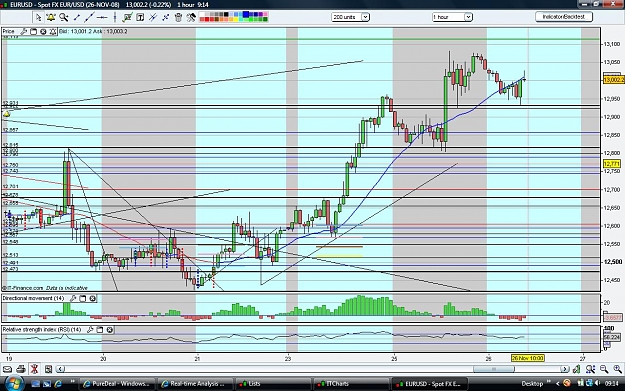Pick the yellow color swatch

236,19
